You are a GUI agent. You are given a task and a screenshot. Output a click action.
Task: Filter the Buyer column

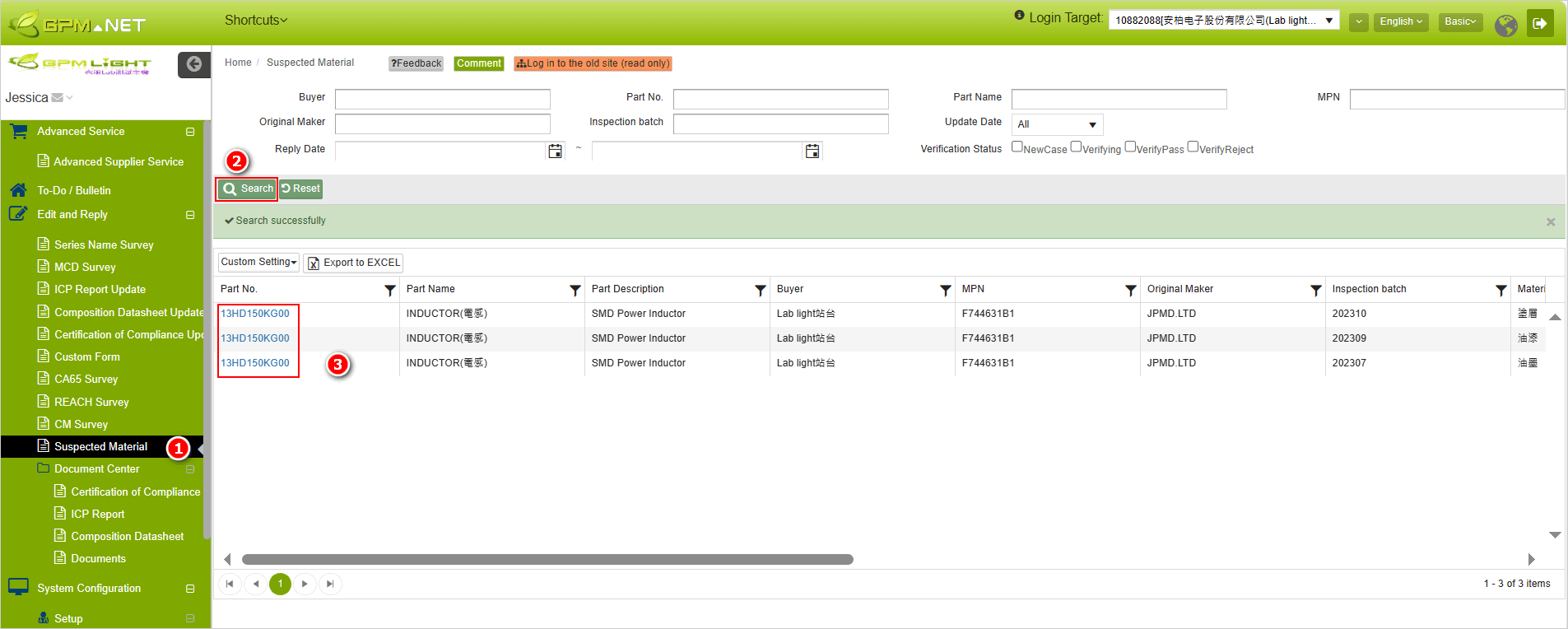click(x=946, y=290)
